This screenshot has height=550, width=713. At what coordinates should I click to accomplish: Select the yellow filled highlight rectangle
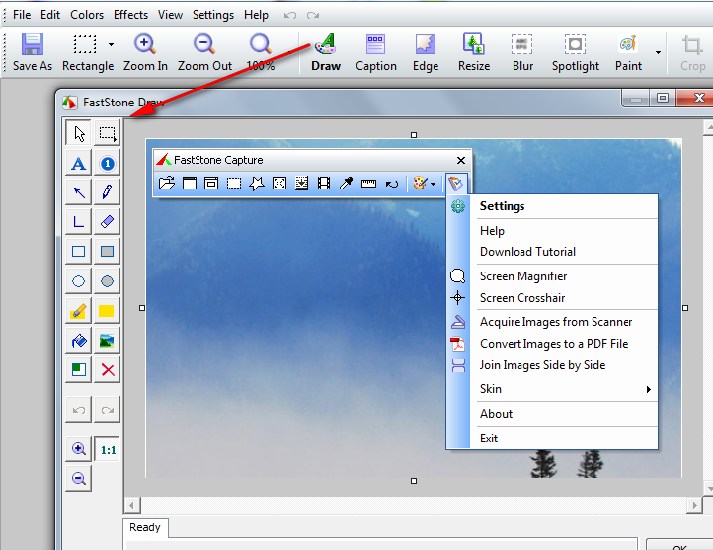[x=108, y=311]
